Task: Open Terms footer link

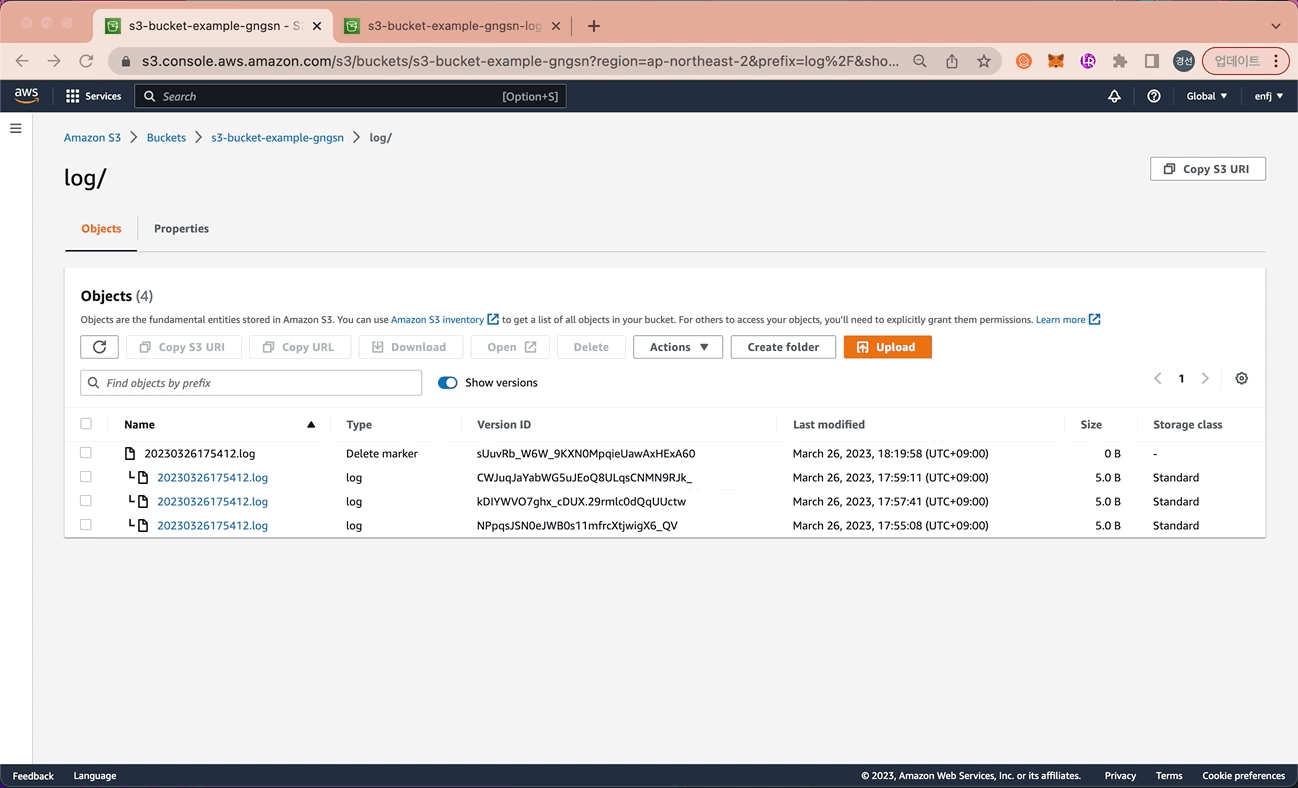Action: click(1169, 776)
